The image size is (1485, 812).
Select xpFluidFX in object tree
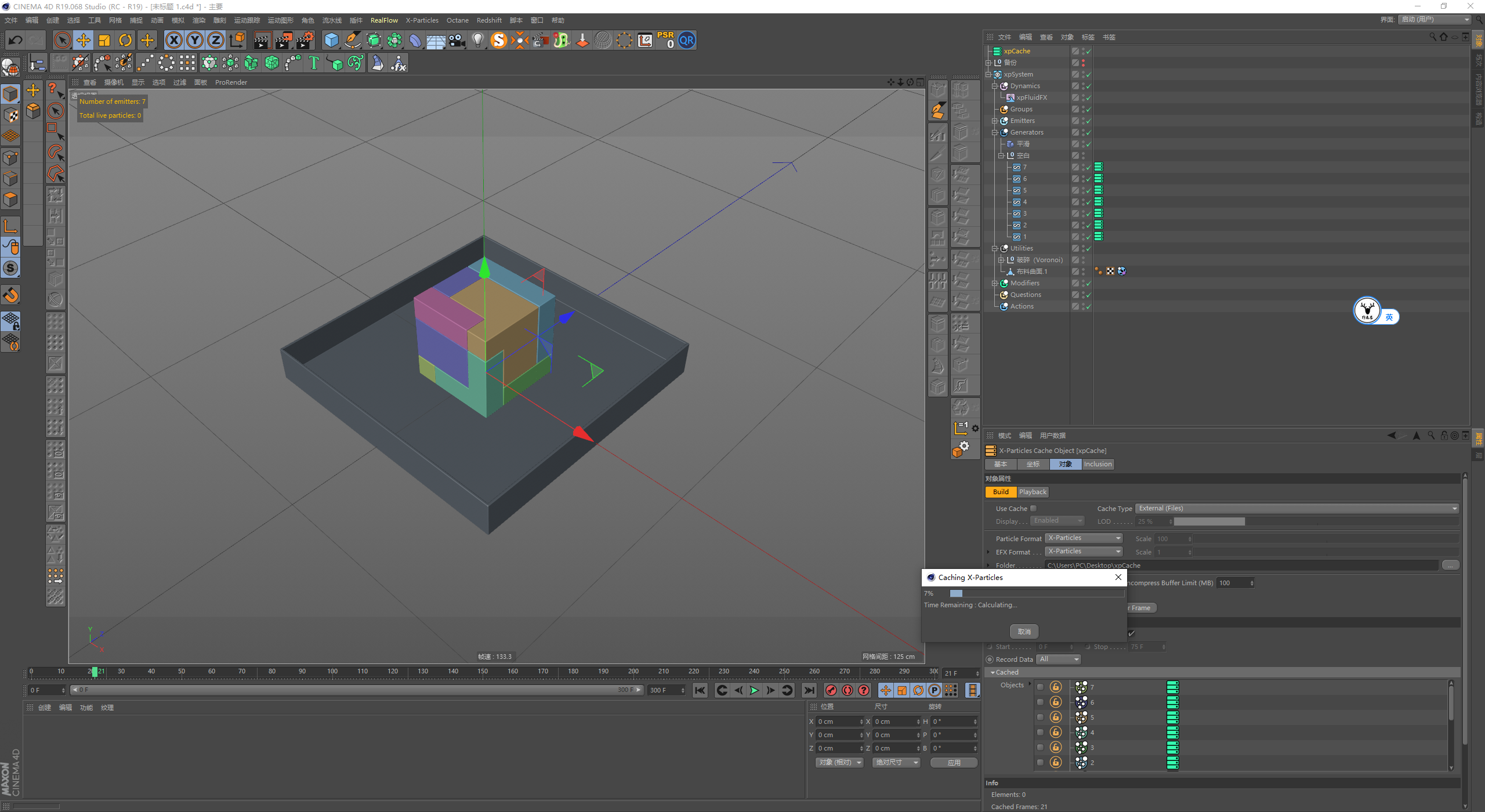pos(1031,97)
